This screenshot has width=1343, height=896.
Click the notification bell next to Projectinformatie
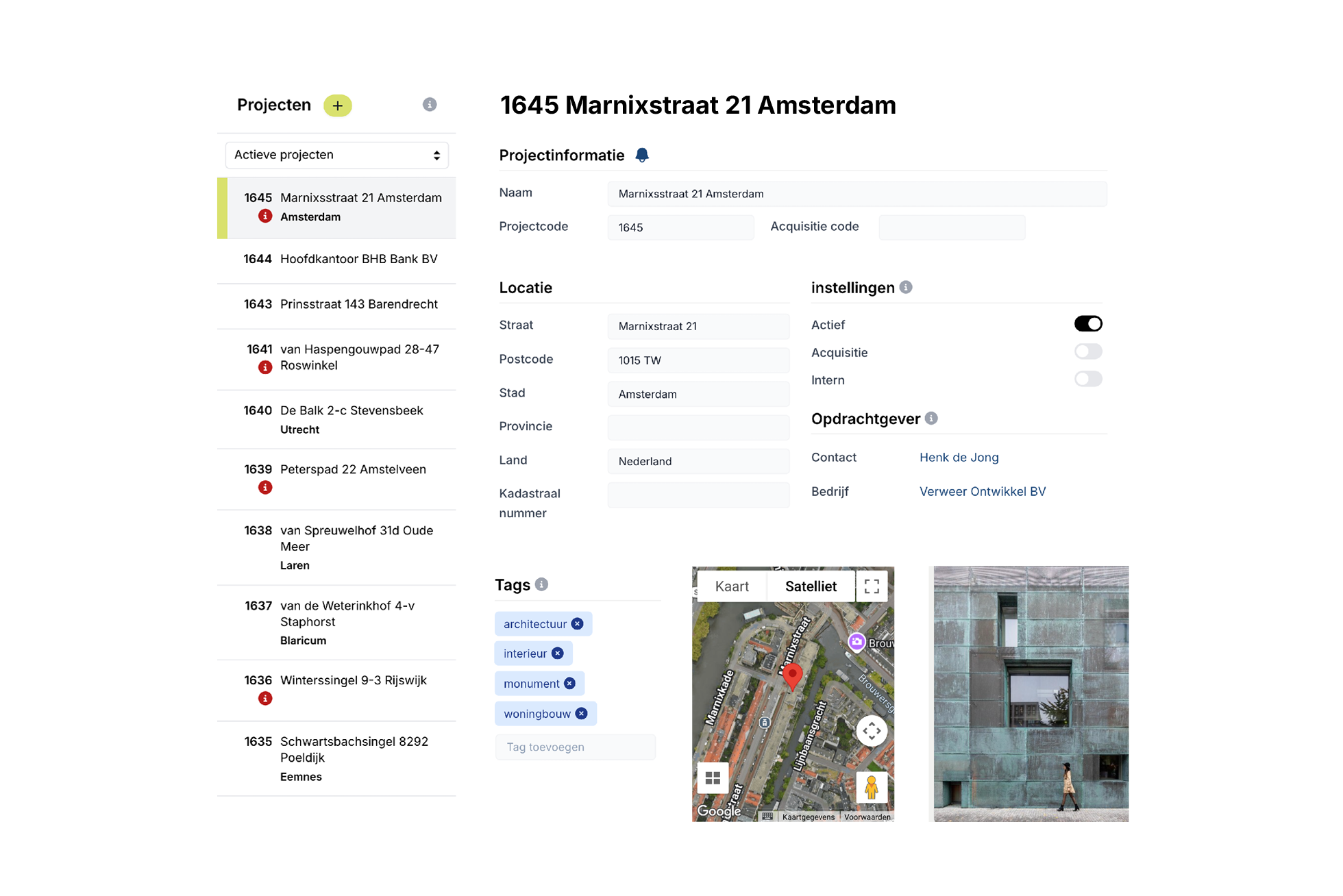(642, 155)
